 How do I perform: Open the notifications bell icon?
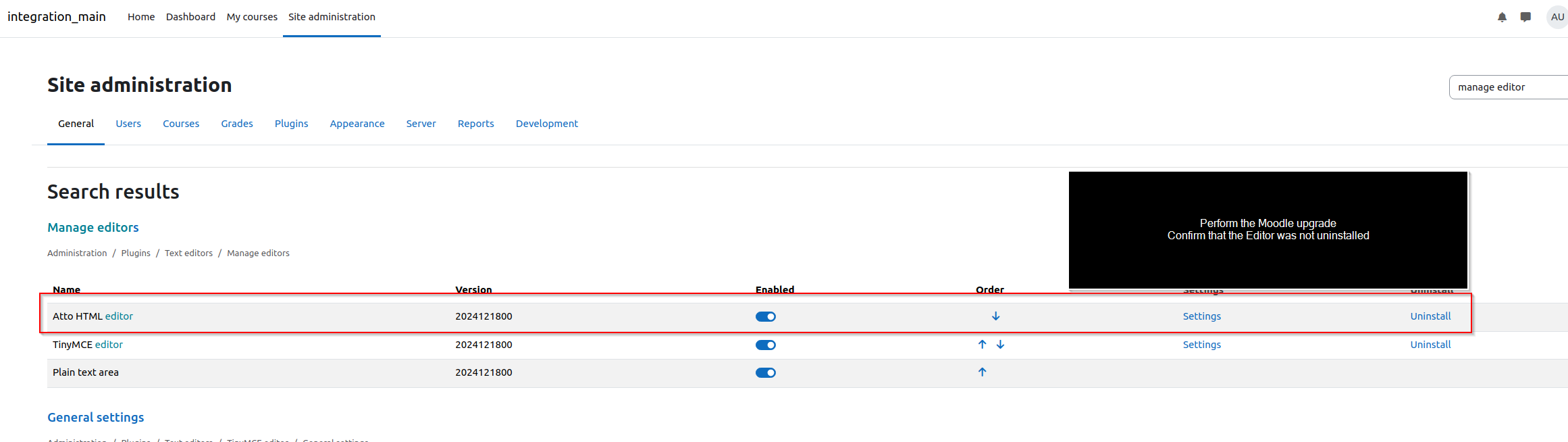pos(1502,17)
